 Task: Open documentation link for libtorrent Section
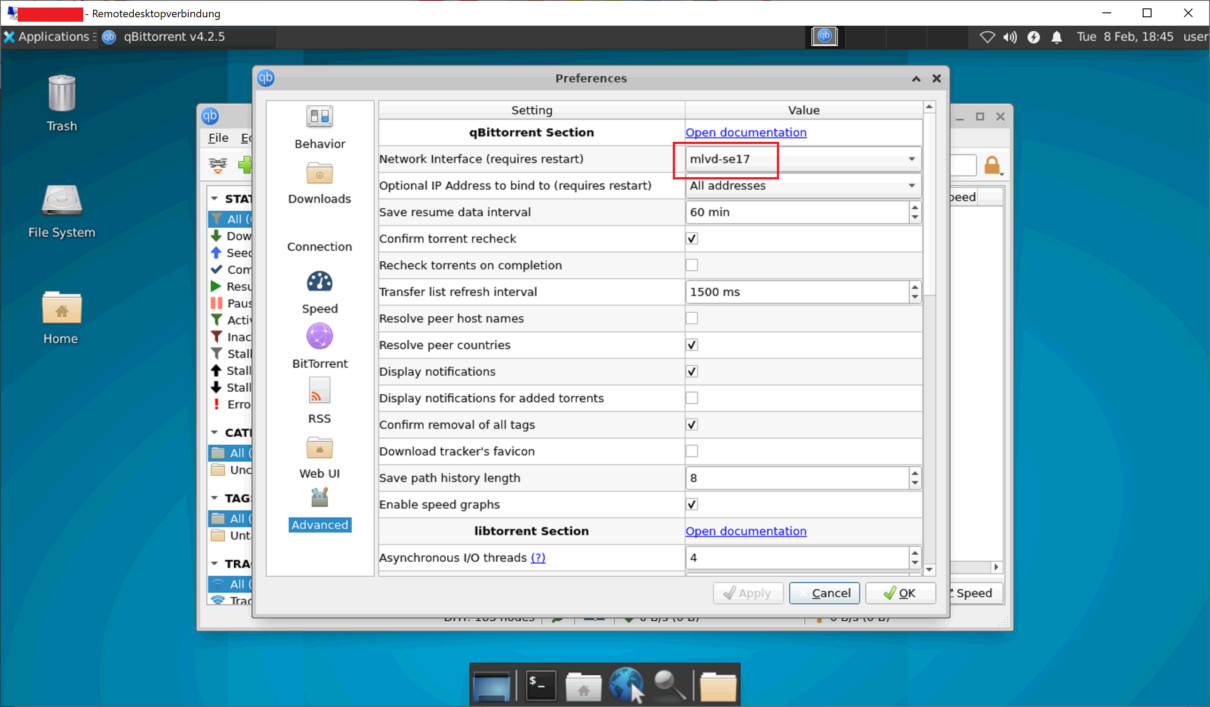coord(746,531)
